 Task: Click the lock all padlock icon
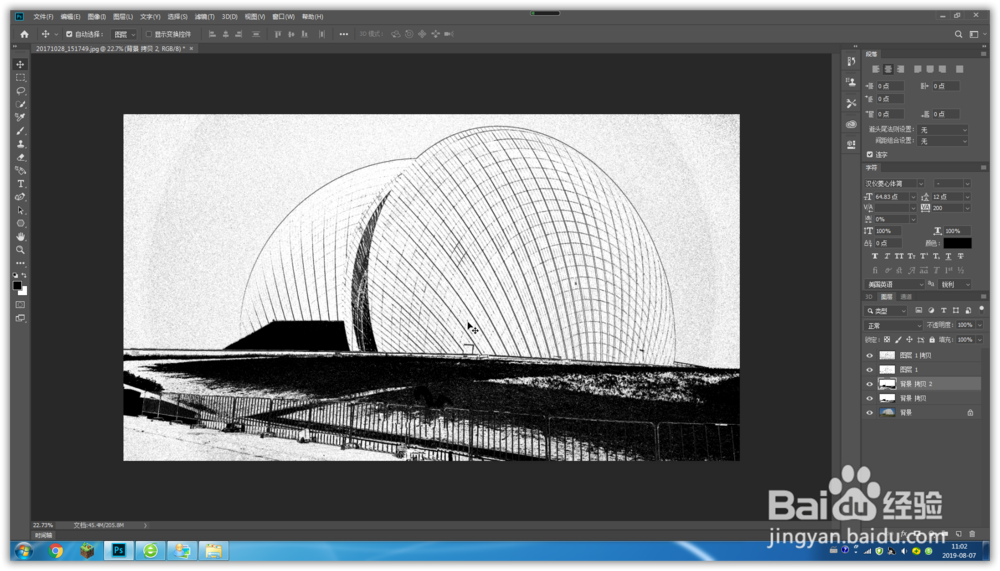point(932,340)
